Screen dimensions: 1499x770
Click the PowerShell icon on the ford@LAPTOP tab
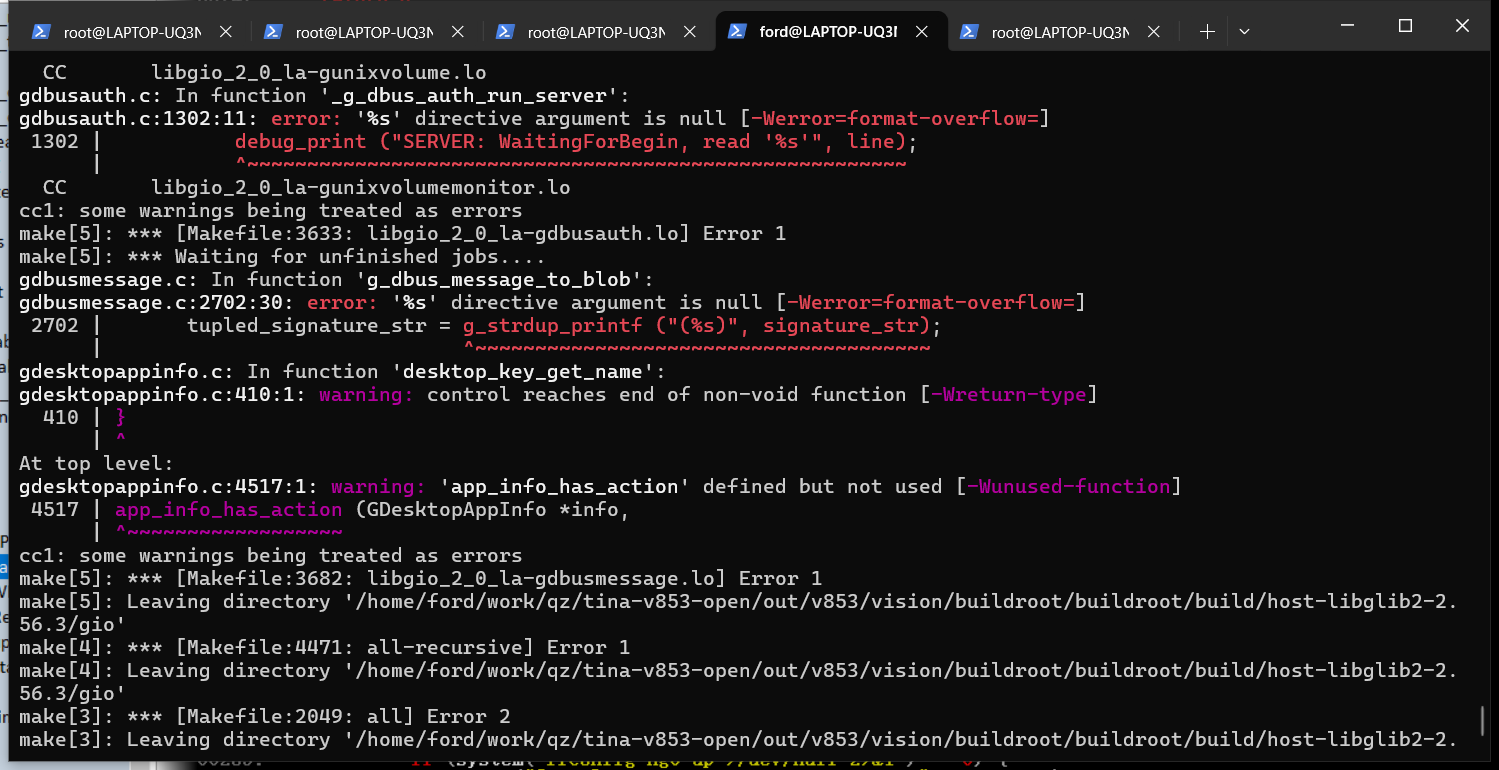pos(737,32)
